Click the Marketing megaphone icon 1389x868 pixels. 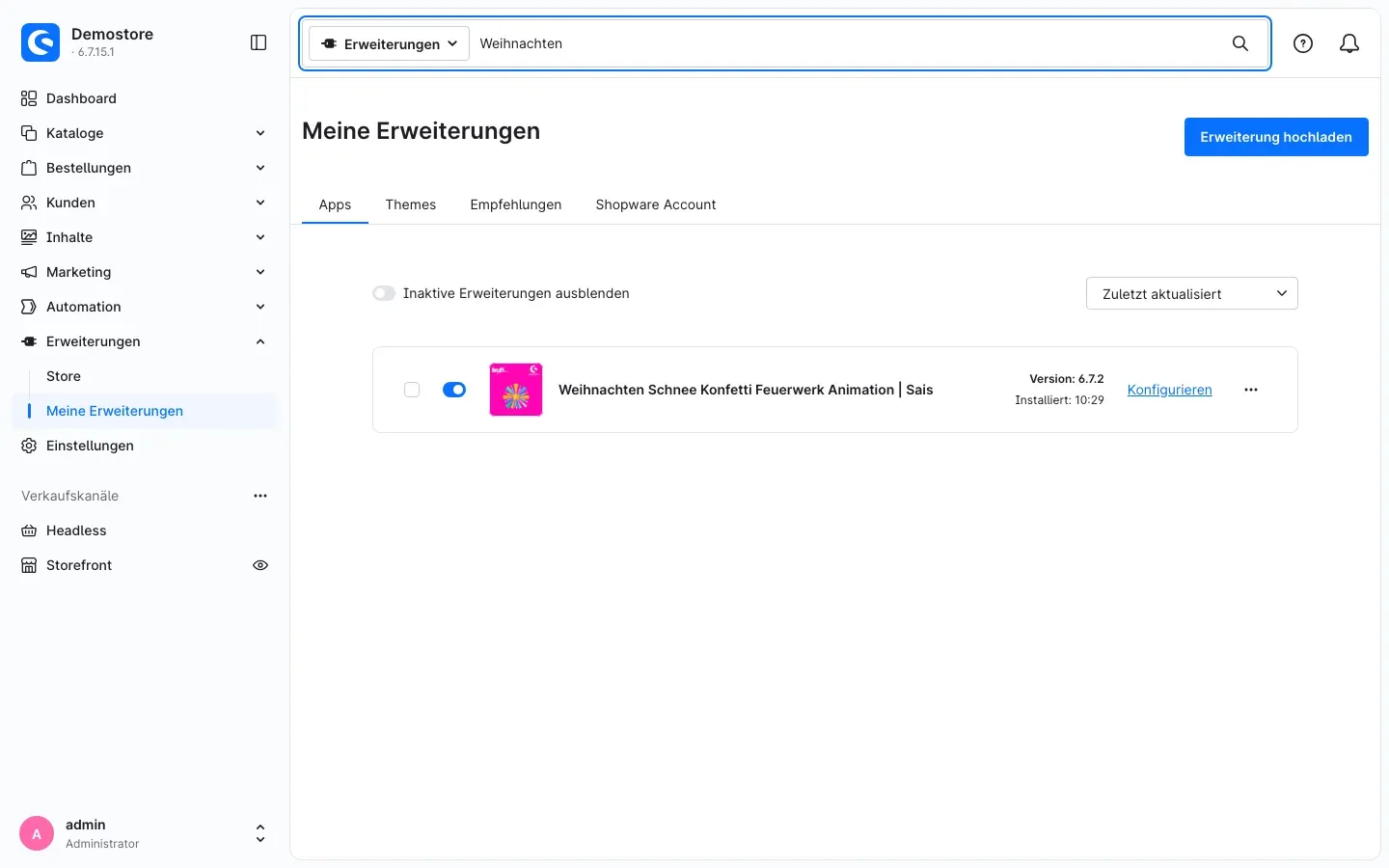pyautogui.click(x=29, y=272)
